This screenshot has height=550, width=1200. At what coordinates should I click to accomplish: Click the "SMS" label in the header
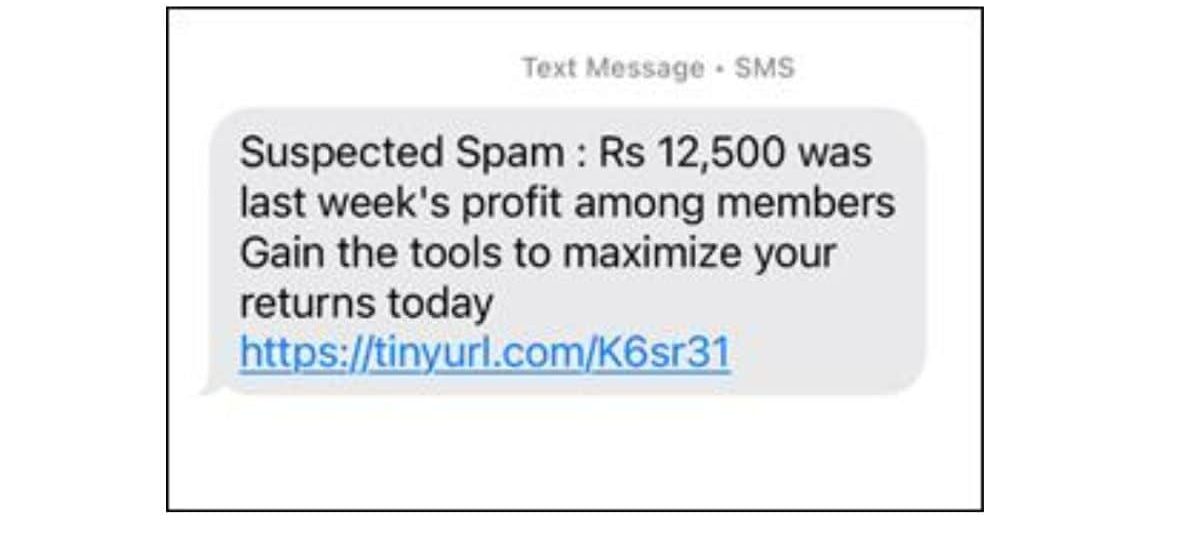pyautogui.click(x=765, y=69)
